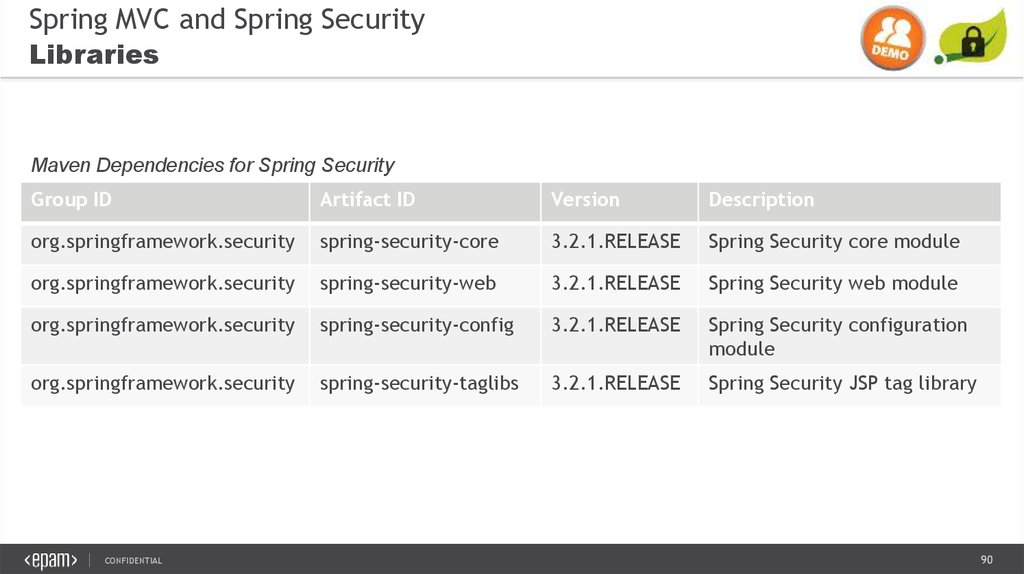Screen dimensions: 1024x574
Task: Click the Libraries subtitle heading
Action: tap(94, 55)
